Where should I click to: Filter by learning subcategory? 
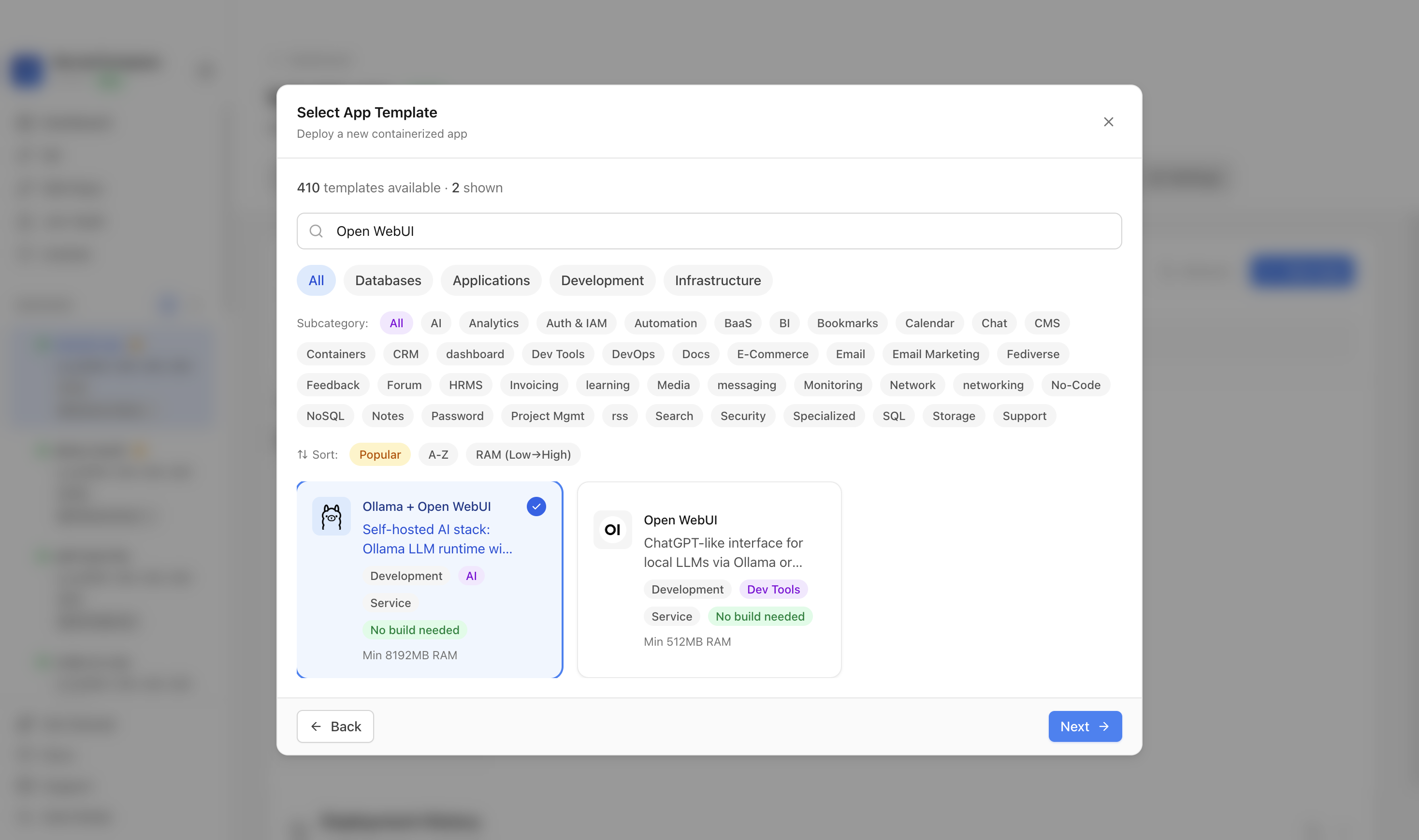pyautogui.click(x=608, y=385)
